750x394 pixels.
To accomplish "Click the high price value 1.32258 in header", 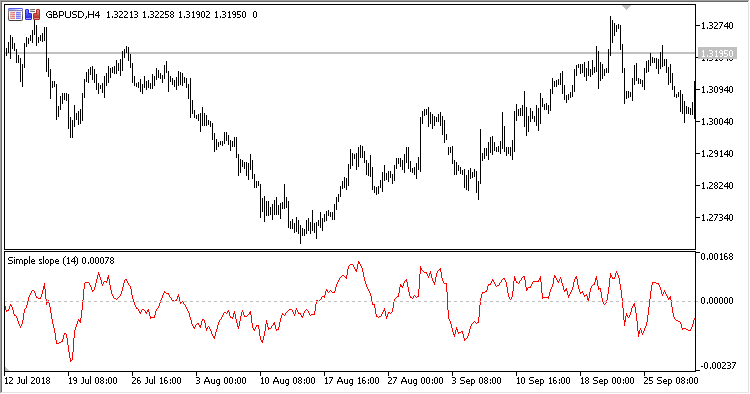I will [x=158, y=15].
